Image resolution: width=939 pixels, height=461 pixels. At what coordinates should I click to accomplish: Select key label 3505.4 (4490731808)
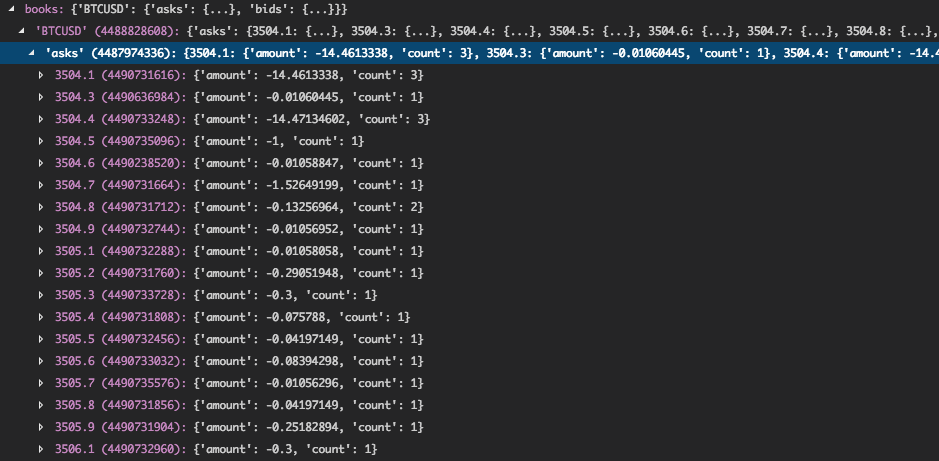click(x=120, y=317)
